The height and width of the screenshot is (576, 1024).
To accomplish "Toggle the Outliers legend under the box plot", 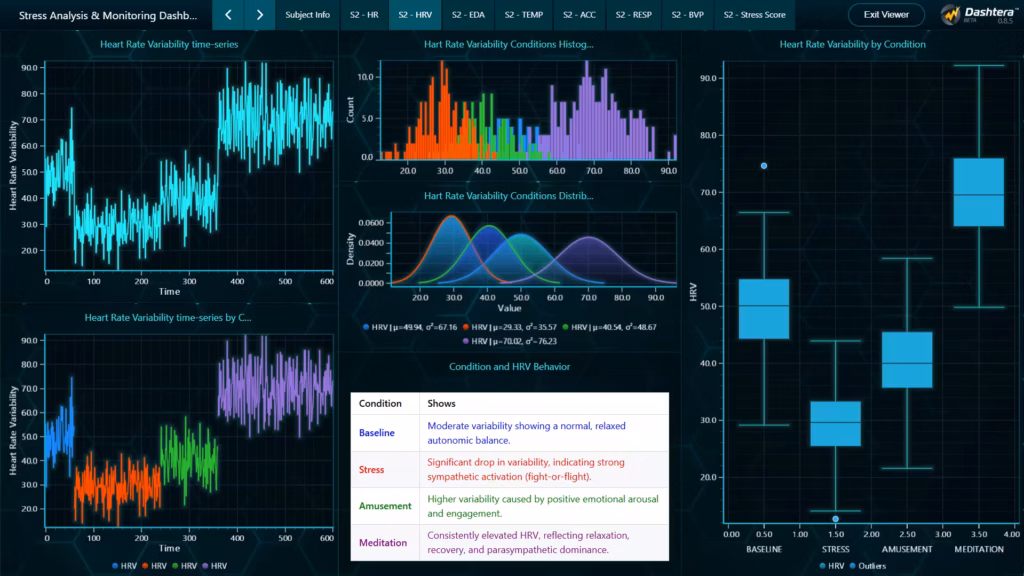I will tap(853, 567).
